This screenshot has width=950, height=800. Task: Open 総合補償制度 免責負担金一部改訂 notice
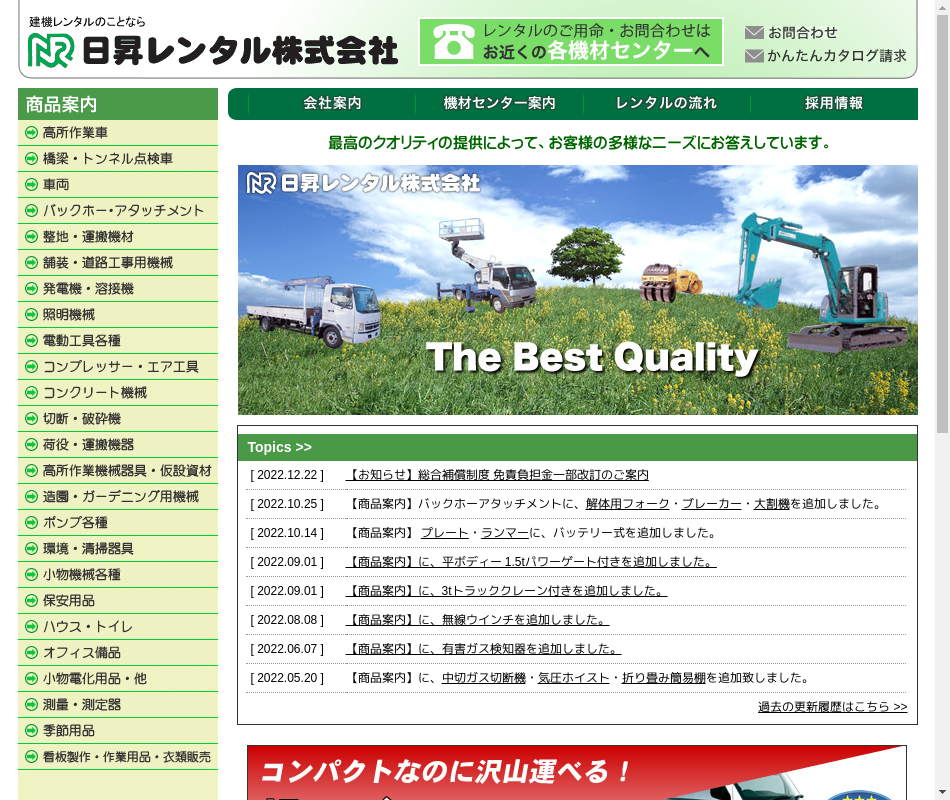(x=497, y=475)
